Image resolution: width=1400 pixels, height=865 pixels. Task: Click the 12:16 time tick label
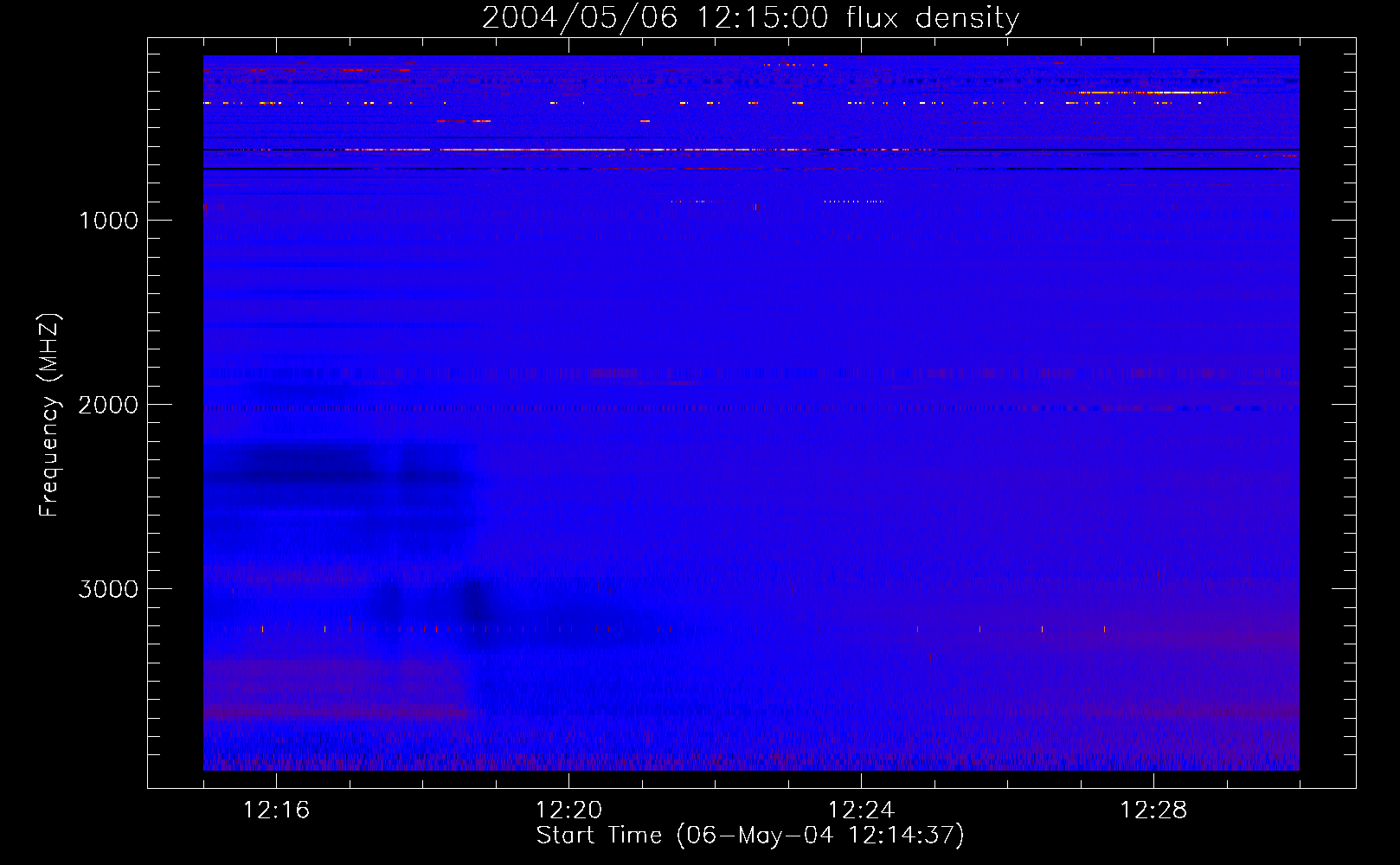click(276, 811)
